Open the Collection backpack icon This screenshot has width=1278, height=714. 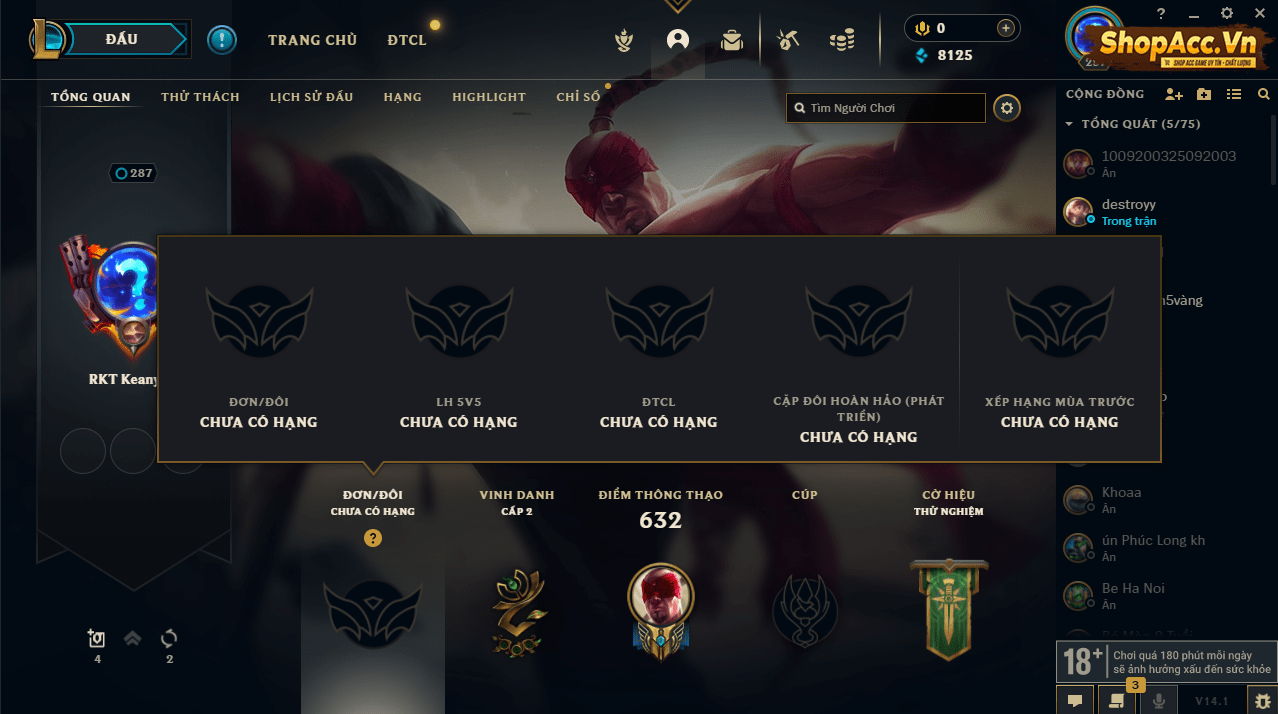click(732, 41)
